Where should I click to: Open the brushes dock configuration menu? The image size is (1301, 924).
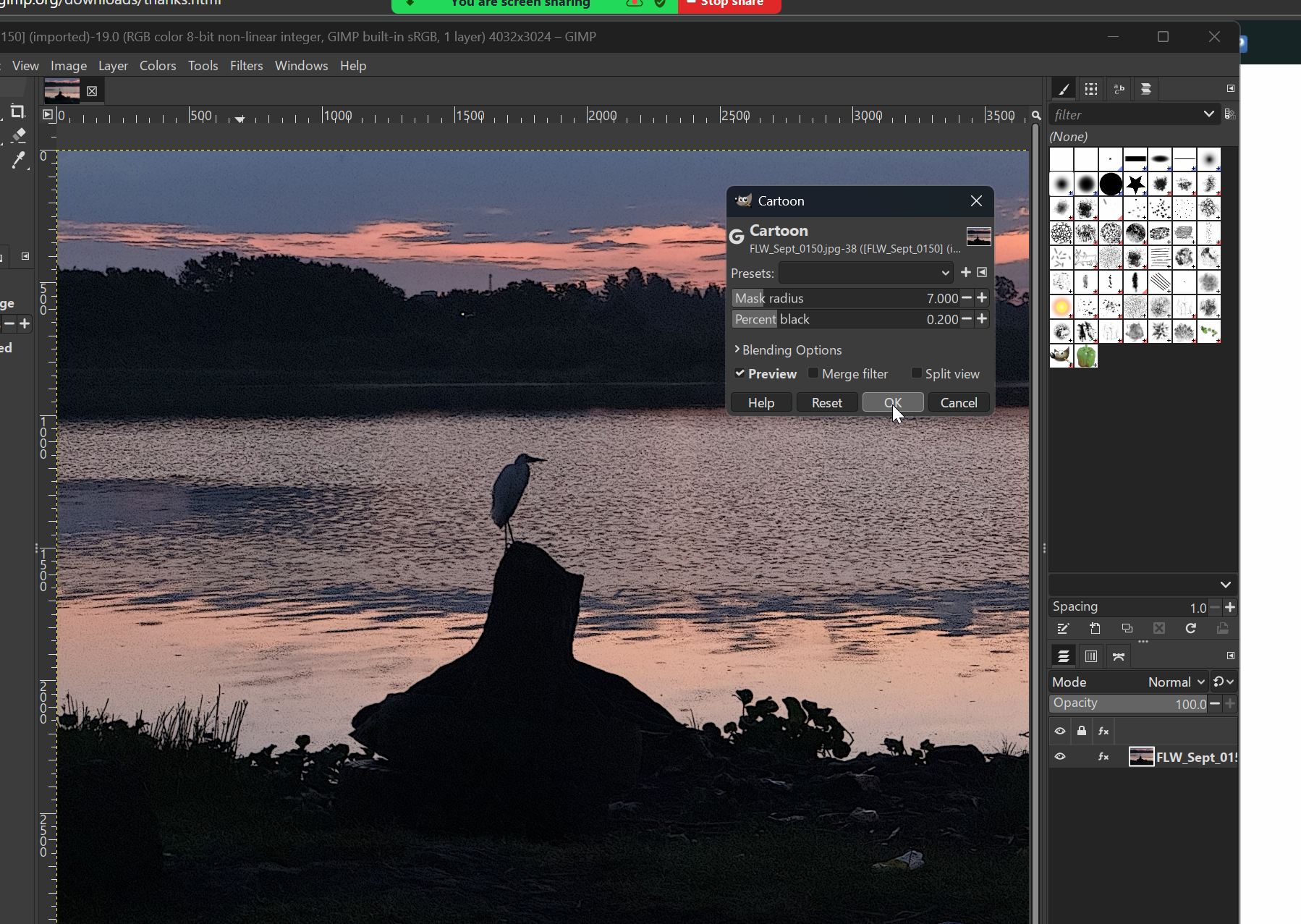pyautogui.click(x=1231, y=88)
